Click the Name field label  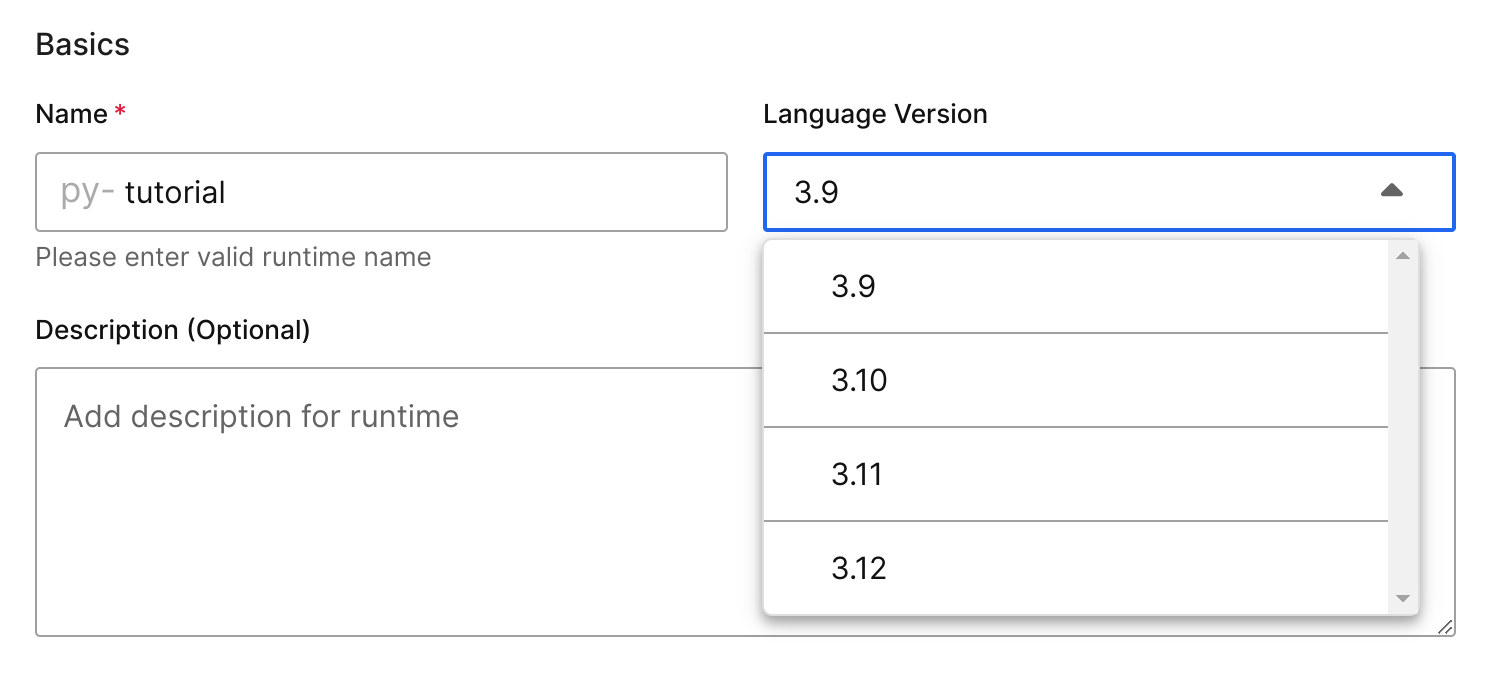coord(71,114)
